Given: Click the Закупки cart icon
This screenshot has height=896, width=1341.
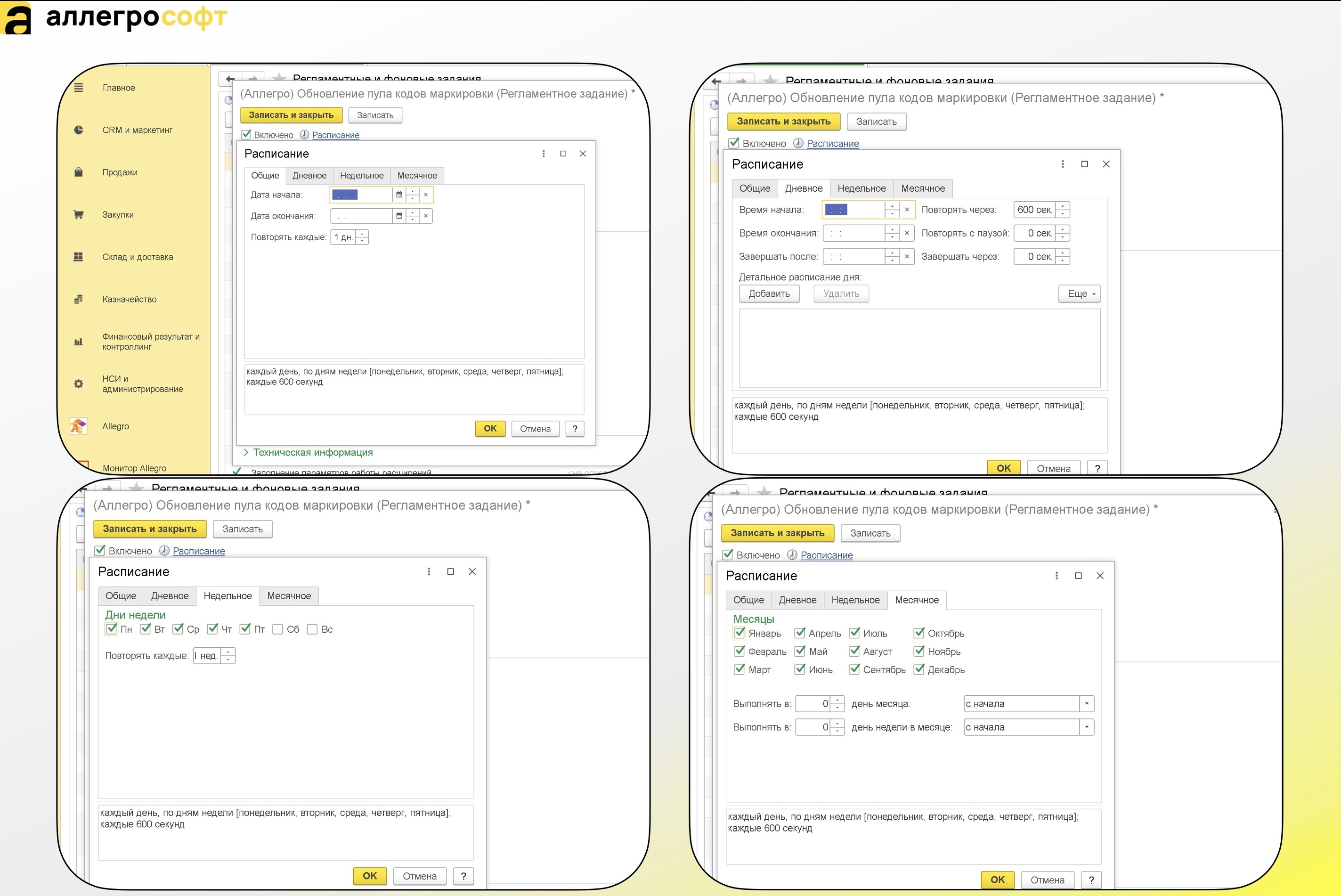Looking at the screenshot, I should tap(79, 214).
